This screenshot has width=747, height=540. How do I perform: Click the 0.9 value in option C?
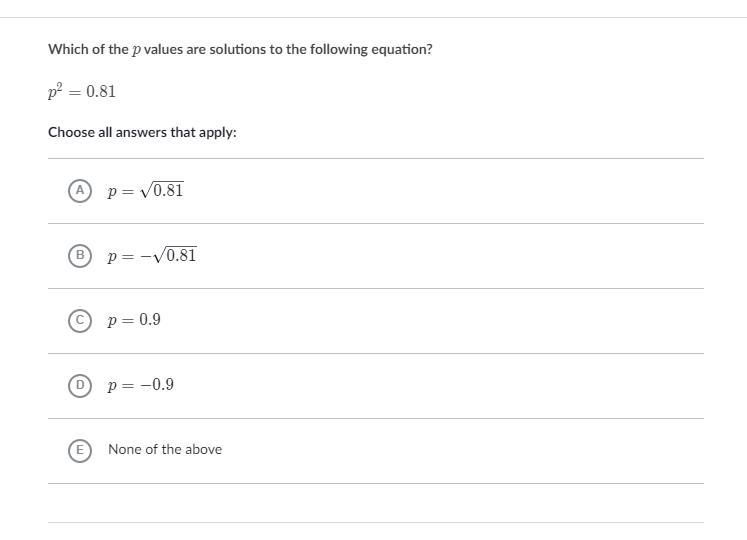(x=150, y=320)
